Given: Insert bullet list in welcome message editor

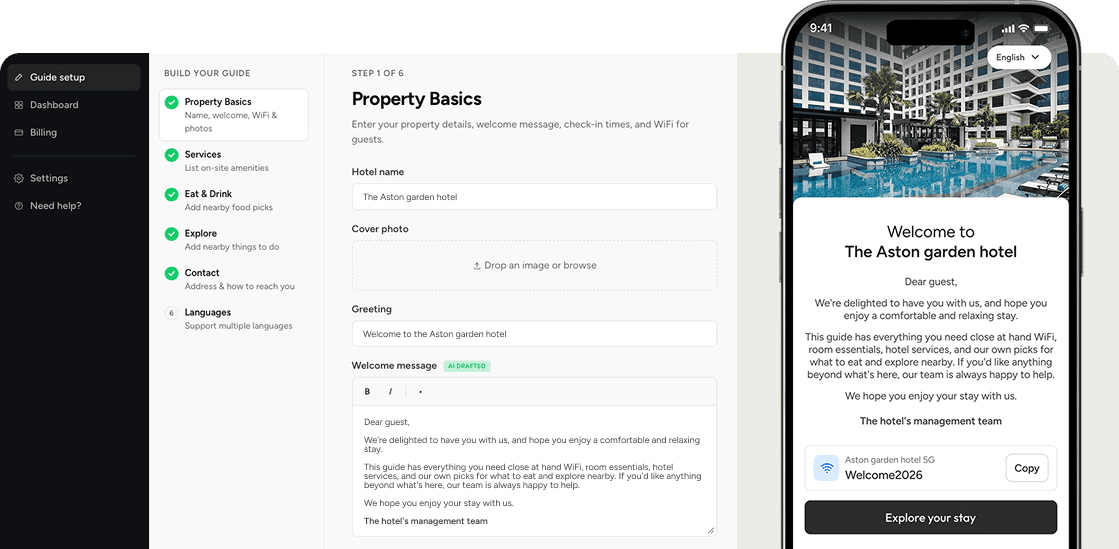Looking at the screenshot, I should point(420,391).
